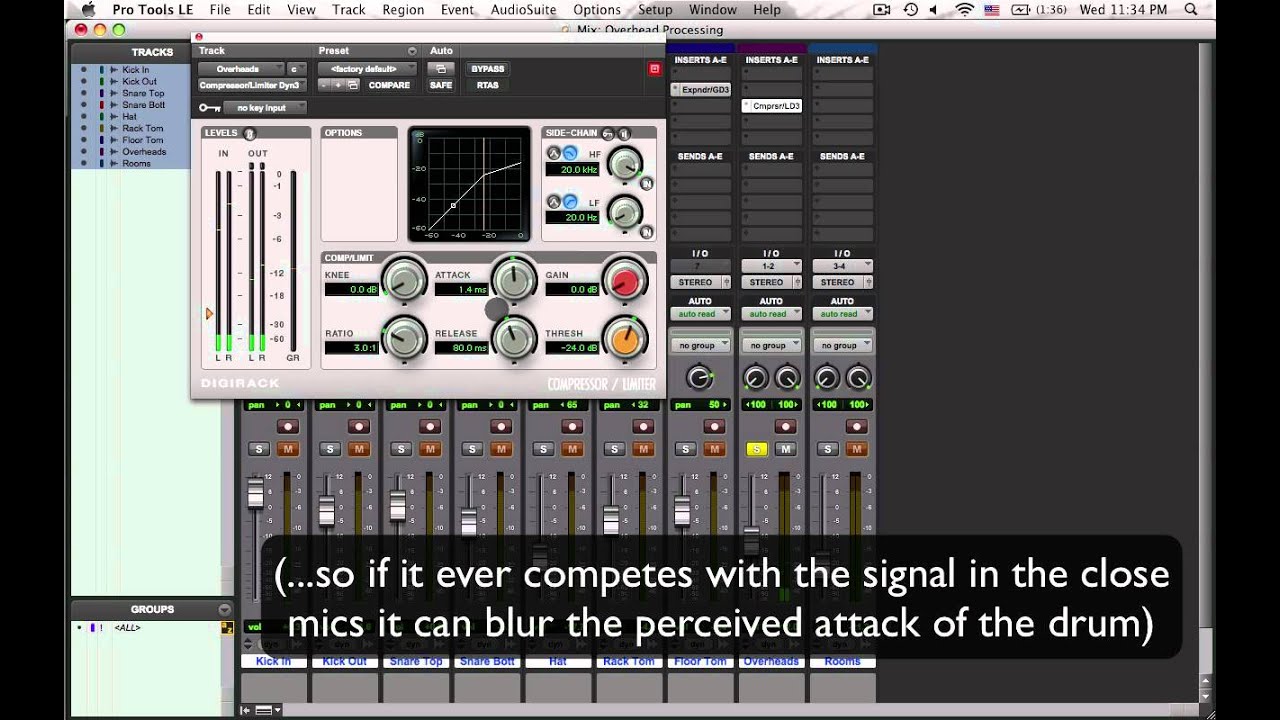The width and height of the screenshot is (1280, 720).
Task: Open Overheads input selector 1-2
Action: point(771,266)
